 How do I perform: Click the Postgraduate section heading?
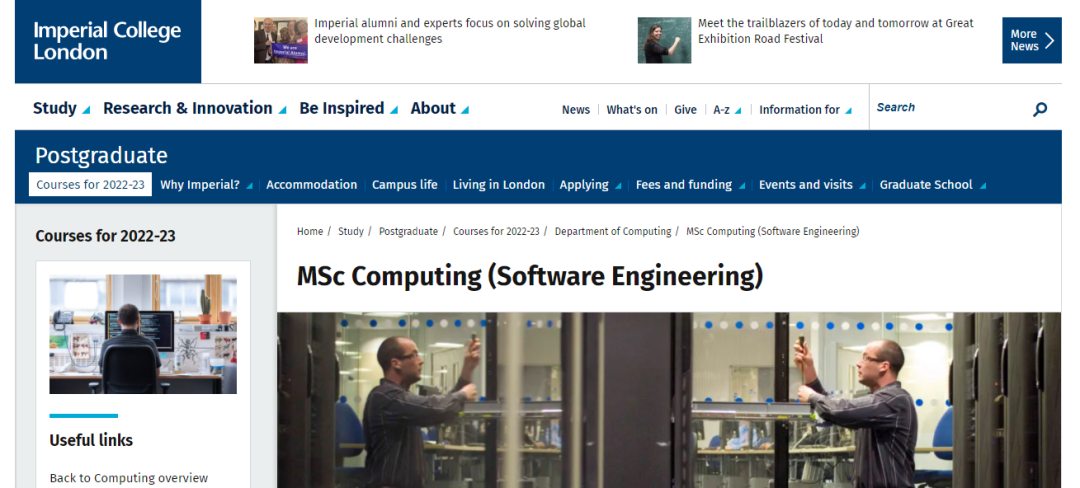click(x=101, y=156)
